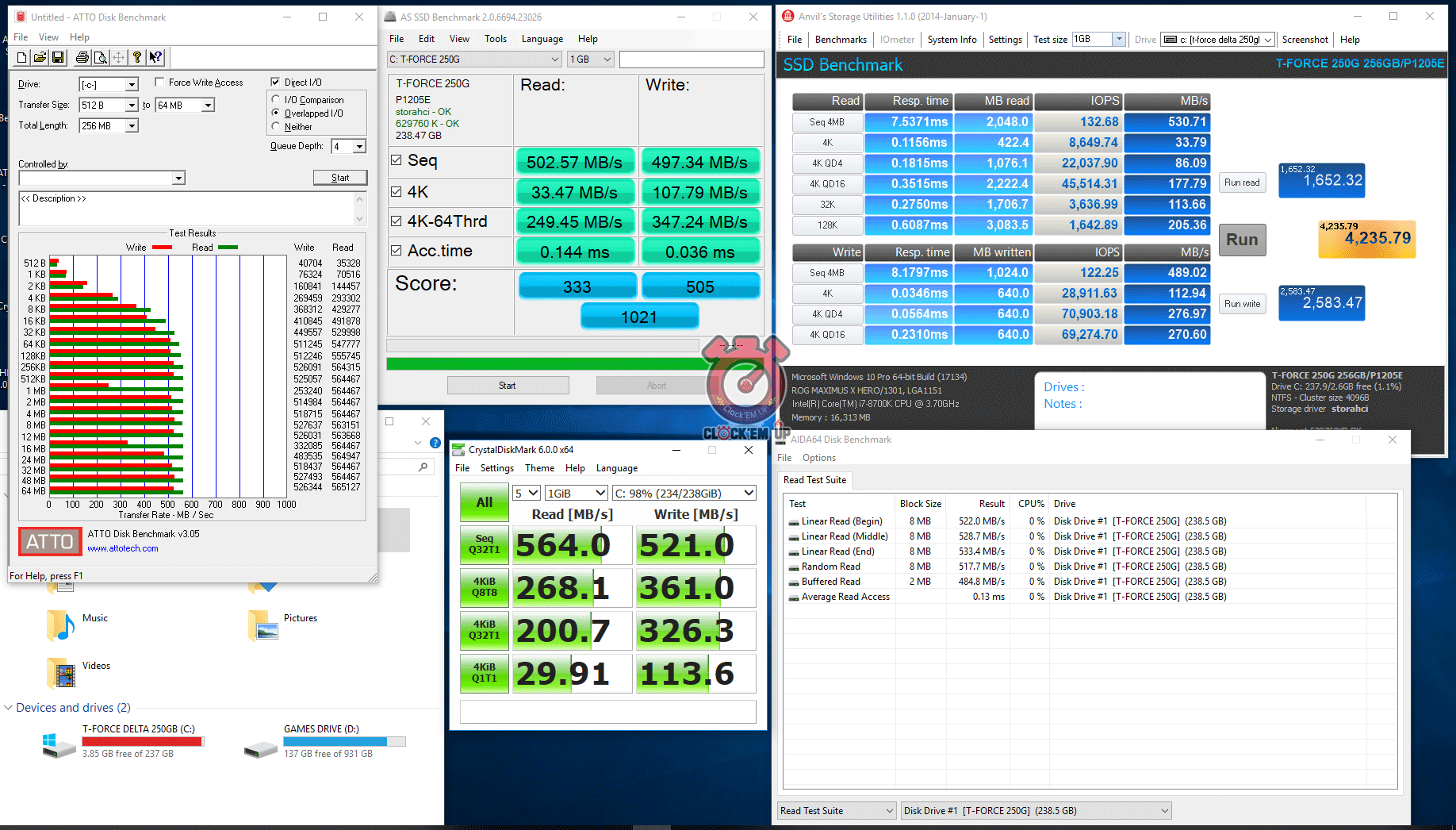1456x830 pixels.
Task: Open Print Preview from ATTO toolbar
Action: [x=100, y=57]
